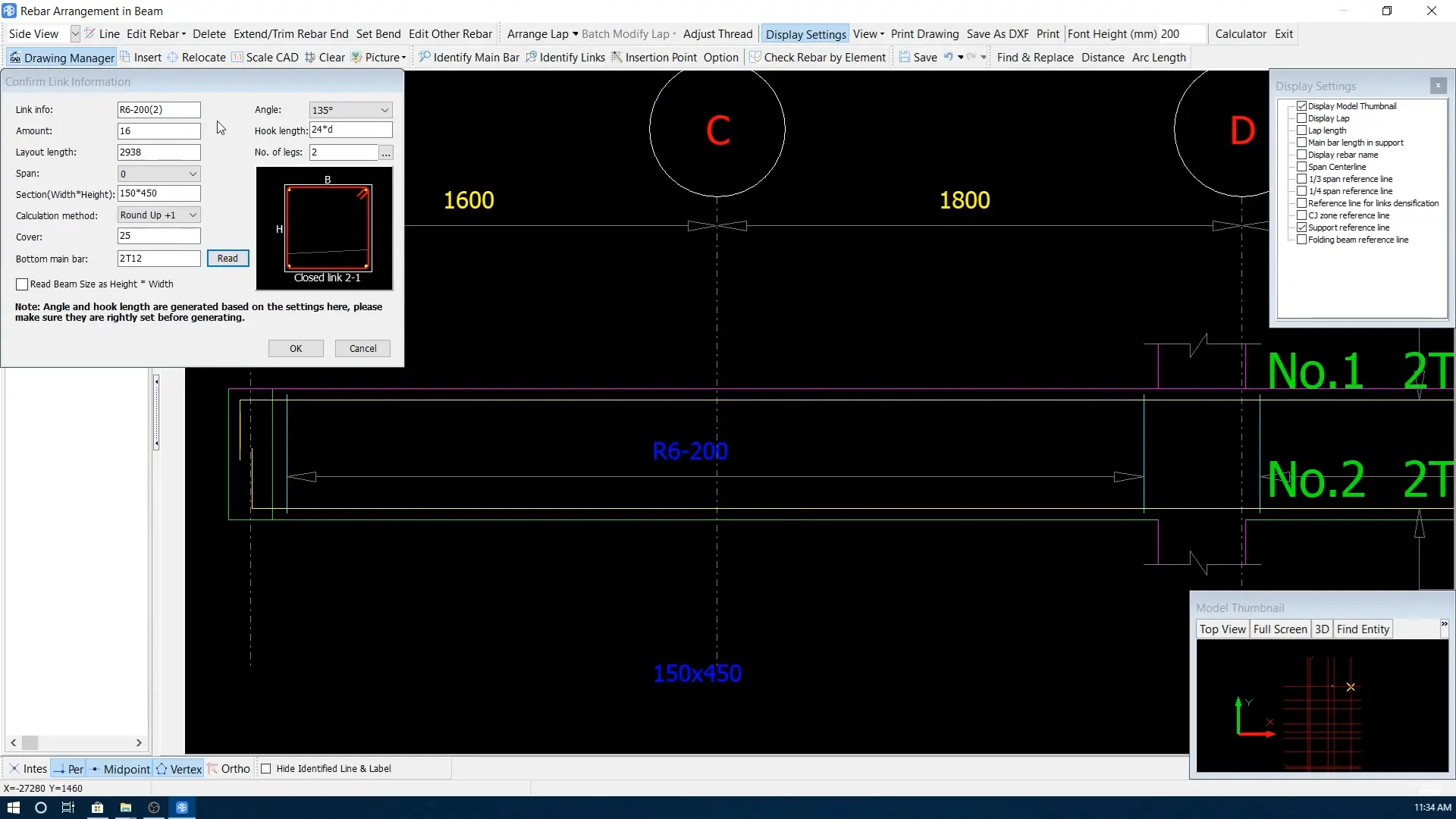
Task: Click the Save icon in toolbar
Action: 905,58
